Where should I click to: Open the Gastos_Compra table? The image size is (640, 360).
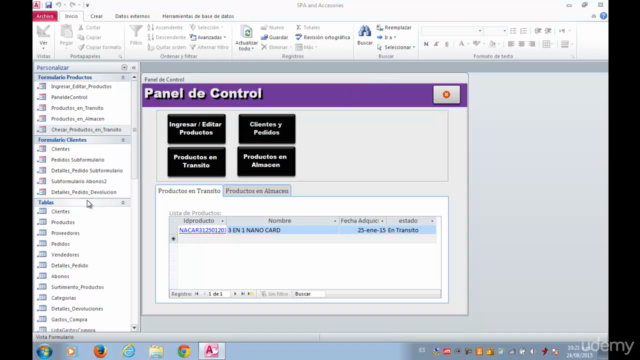pyautogui.click(x=69, y=320)
